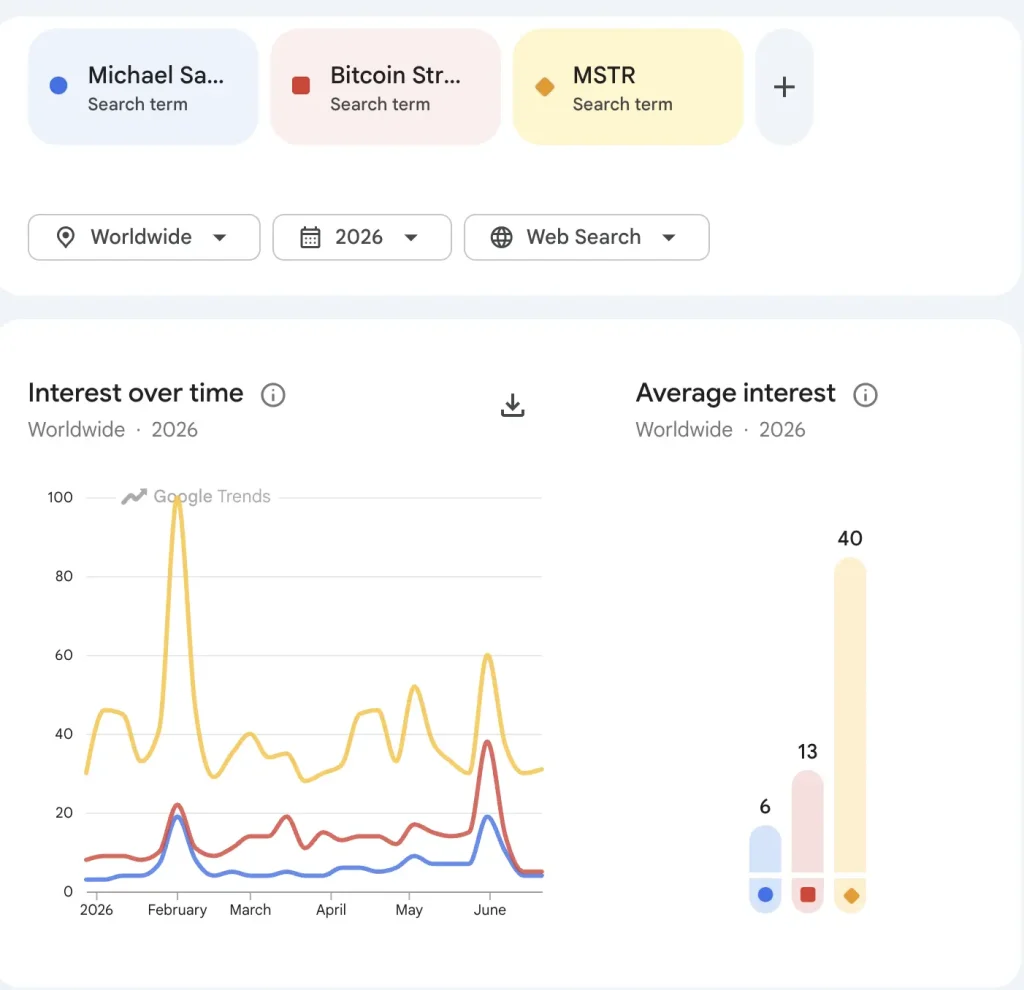Click the location pin icon
The width and height of the screenshot is (1024, 990).
(65, 237)
